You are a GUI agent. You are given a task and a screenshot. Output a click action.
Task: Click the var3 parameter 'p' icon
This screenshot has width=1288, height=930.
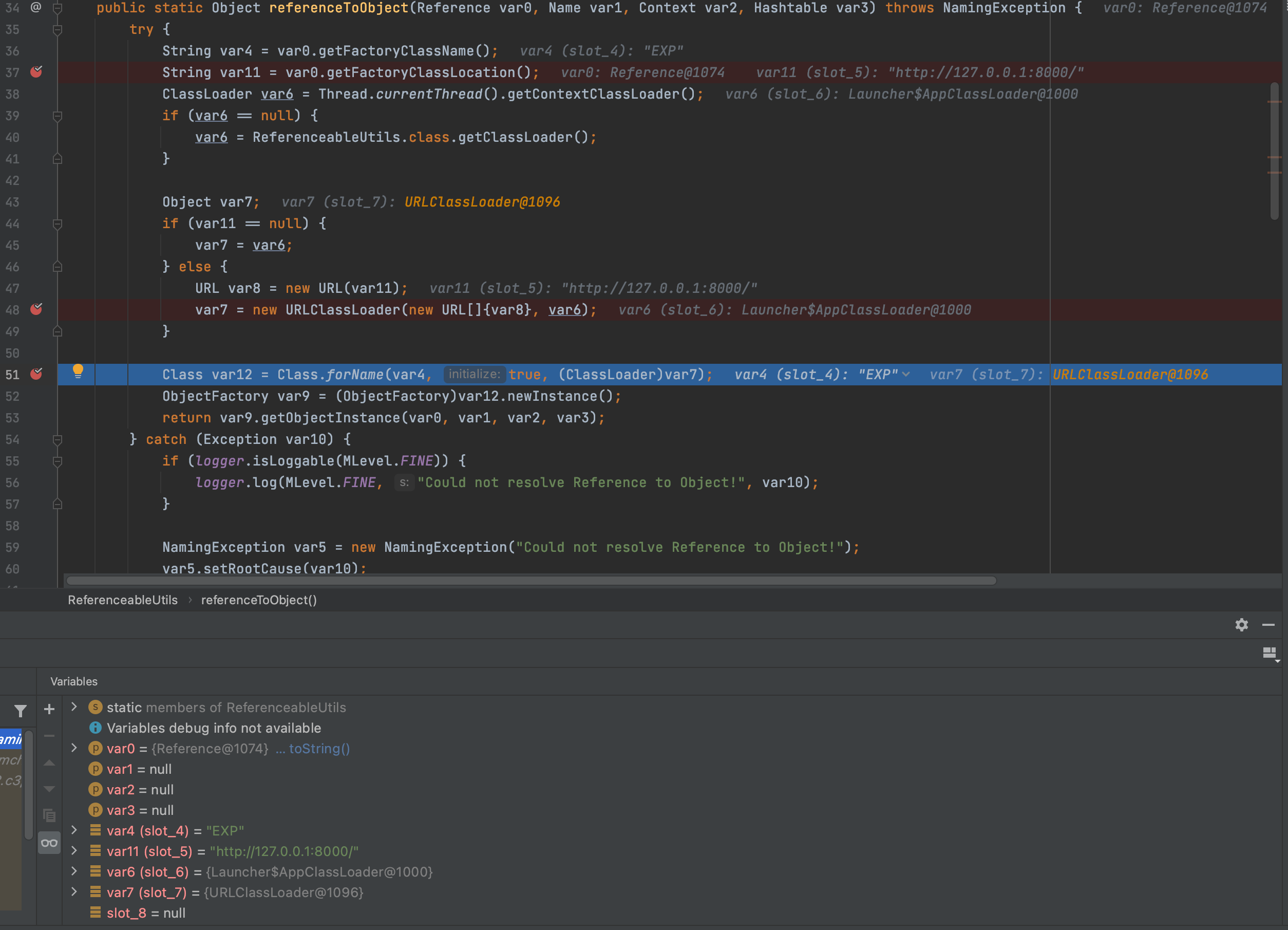point(96,810)
